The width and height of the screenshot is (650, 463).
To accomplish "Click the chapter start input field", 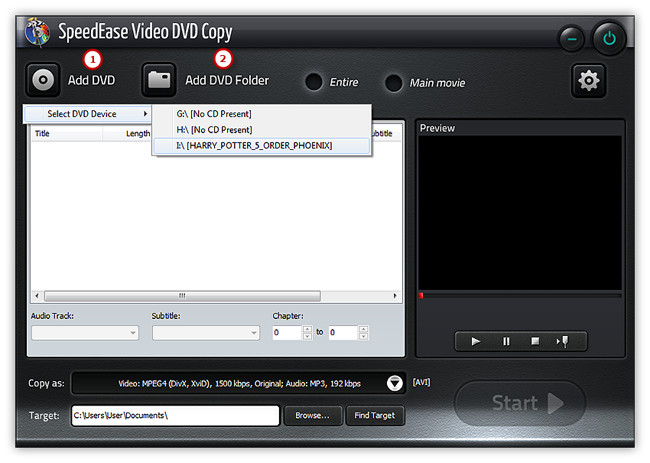I will tap(288, 332).
